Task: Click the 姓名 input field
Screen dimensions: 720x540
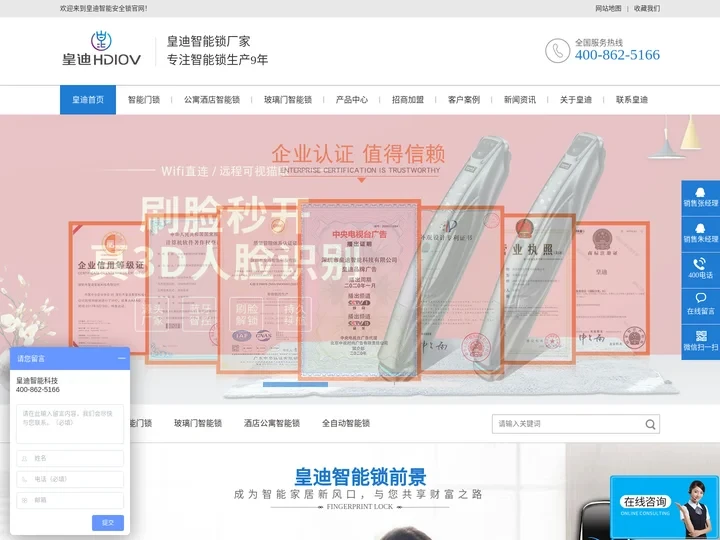Action: [70, 458]
